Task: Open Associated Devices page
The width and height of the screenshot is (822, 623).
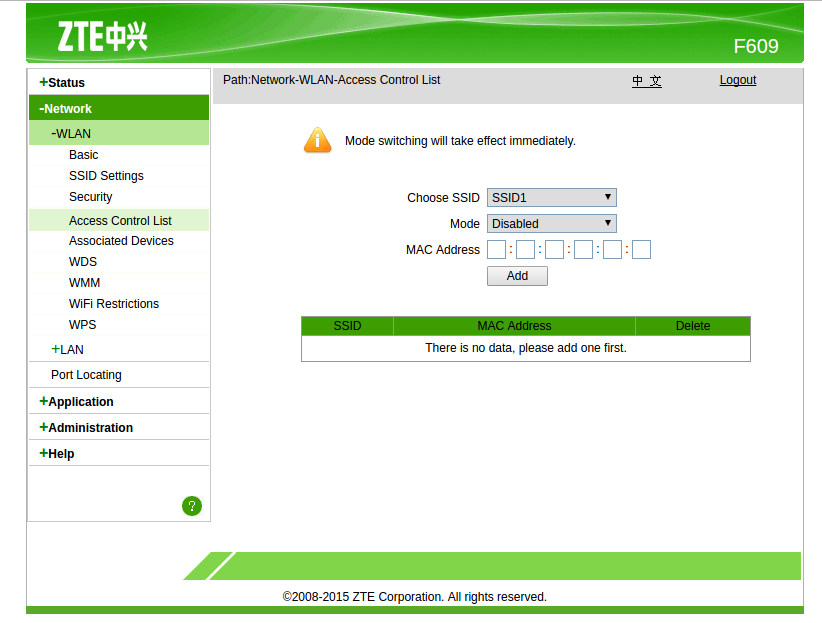Action: click(x=121, y=241)
